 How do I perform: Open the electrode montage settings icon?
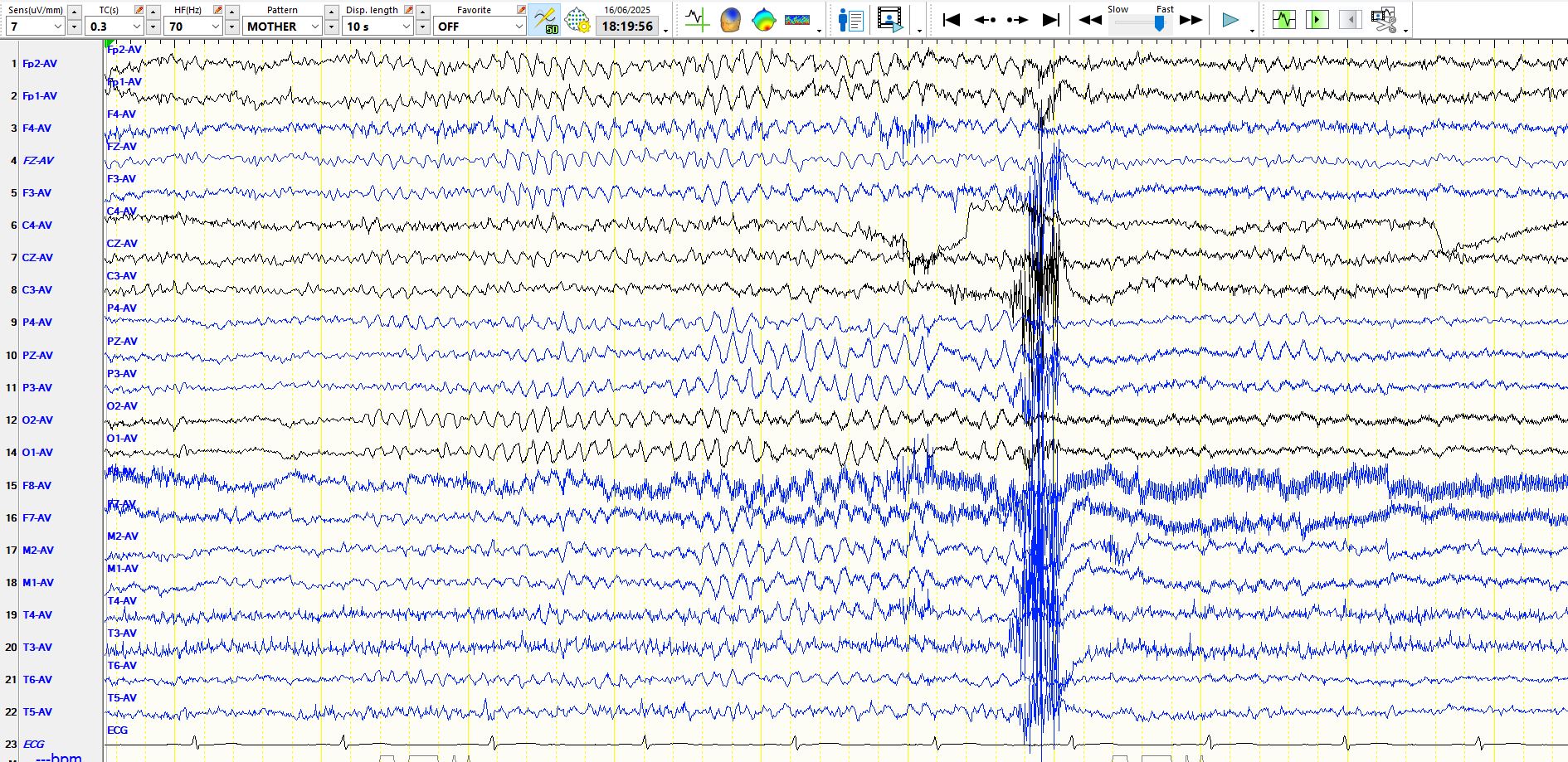pos(577,19)
